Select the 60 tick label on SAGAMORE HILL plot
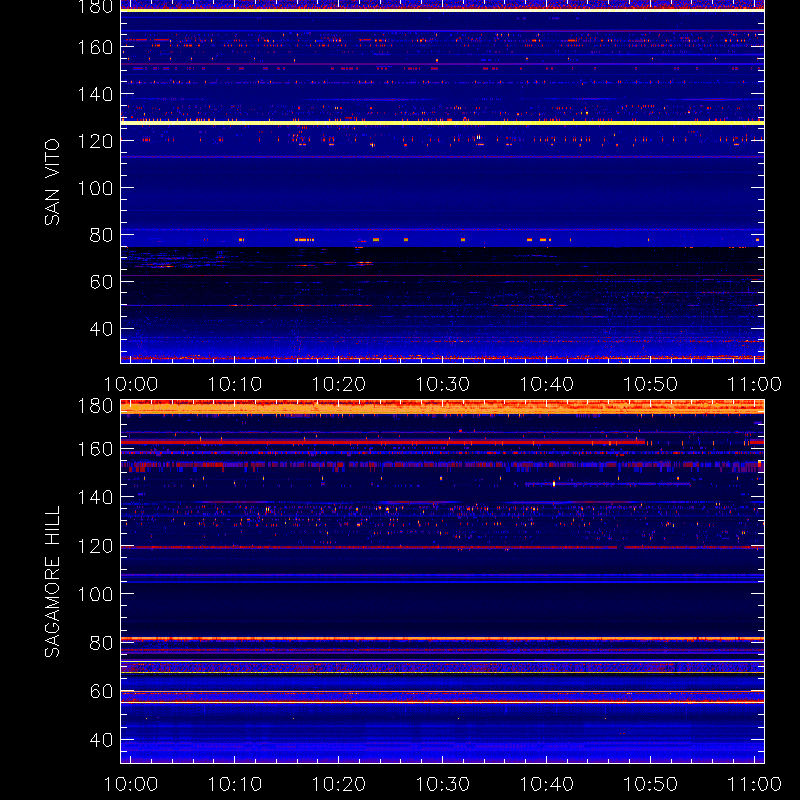The image size is (800, 800). (x=101, y=692)
